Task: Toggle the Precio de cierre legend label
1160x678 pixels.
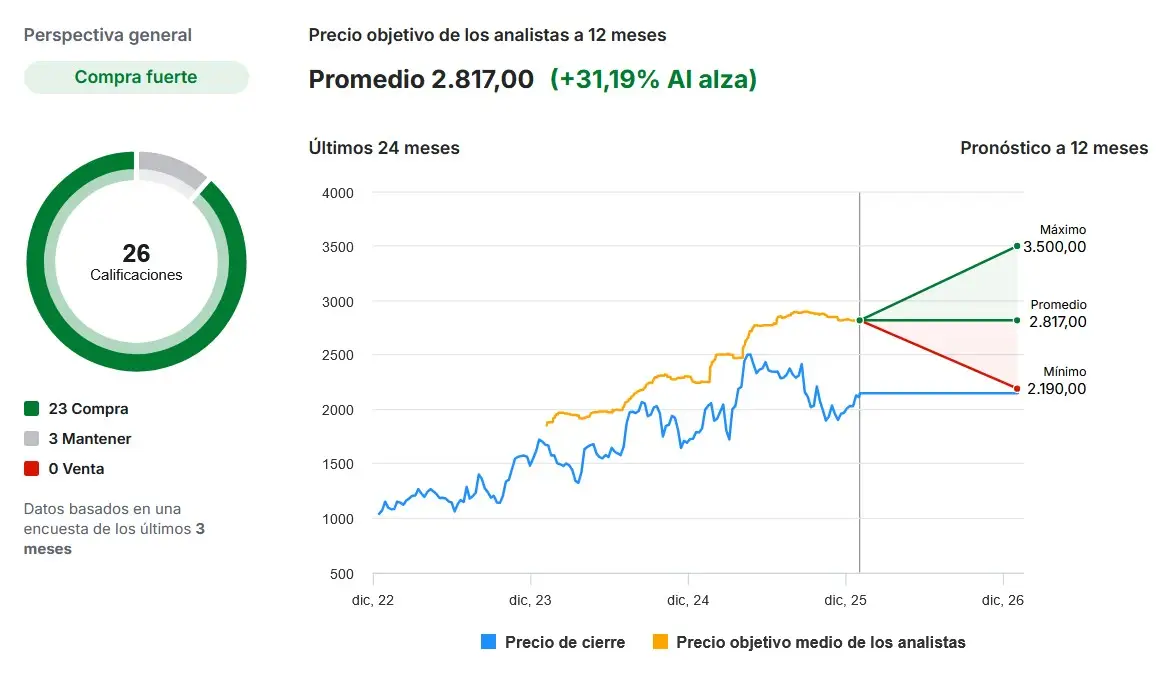Action: 565,642
